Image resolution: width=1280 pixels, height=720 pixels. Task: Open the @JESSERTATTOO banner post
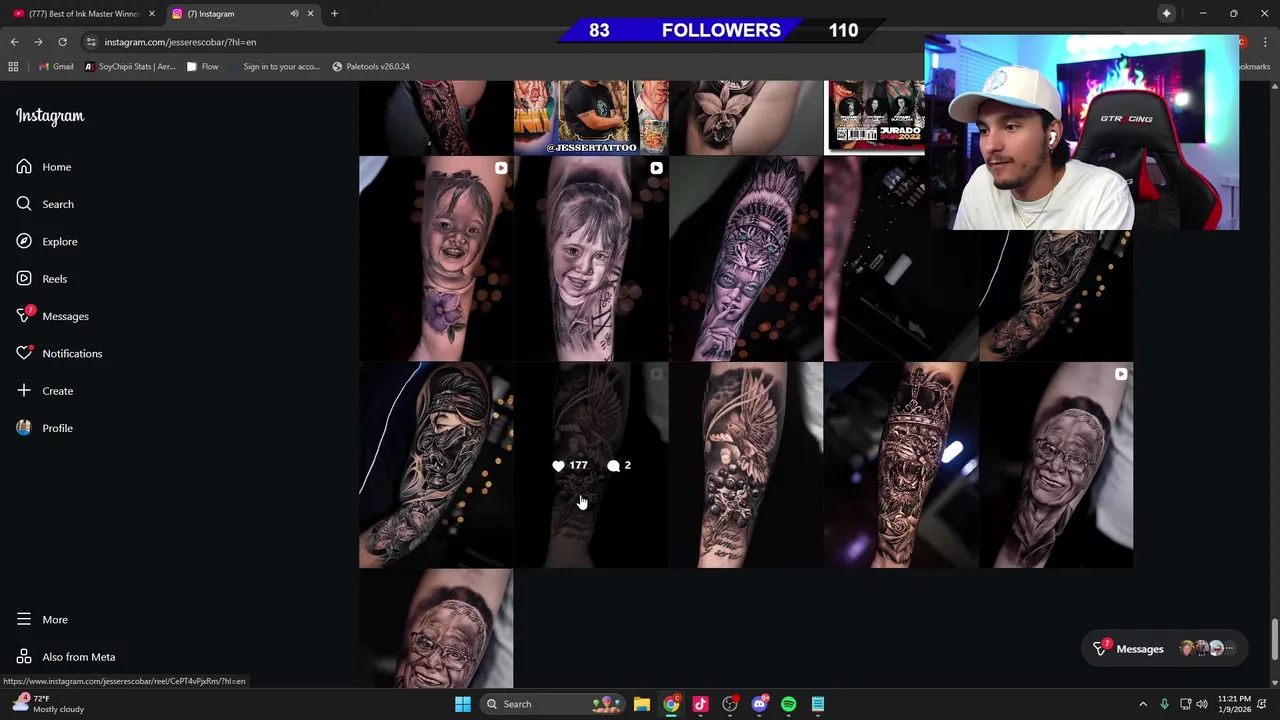591,118
